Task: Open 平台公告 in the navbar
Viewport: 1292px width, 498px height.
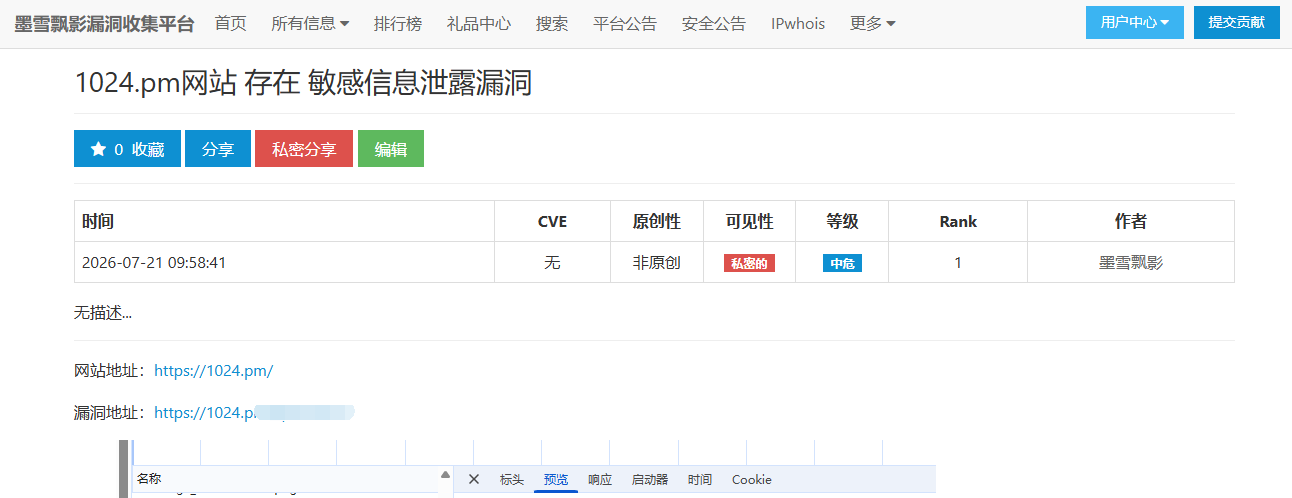Action: [625, 24]
